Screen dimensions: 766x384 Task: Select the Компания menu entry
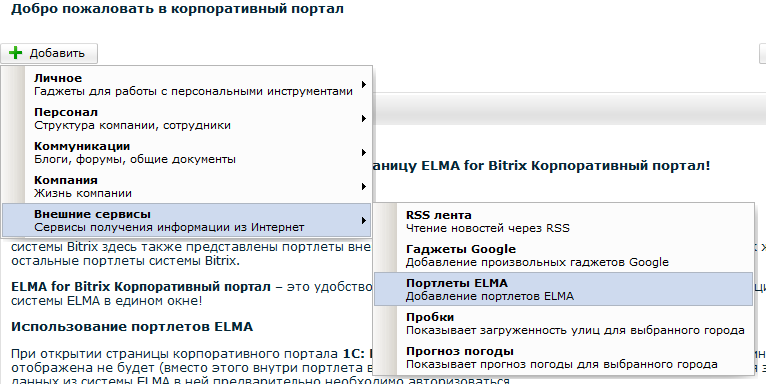point(187,186)
